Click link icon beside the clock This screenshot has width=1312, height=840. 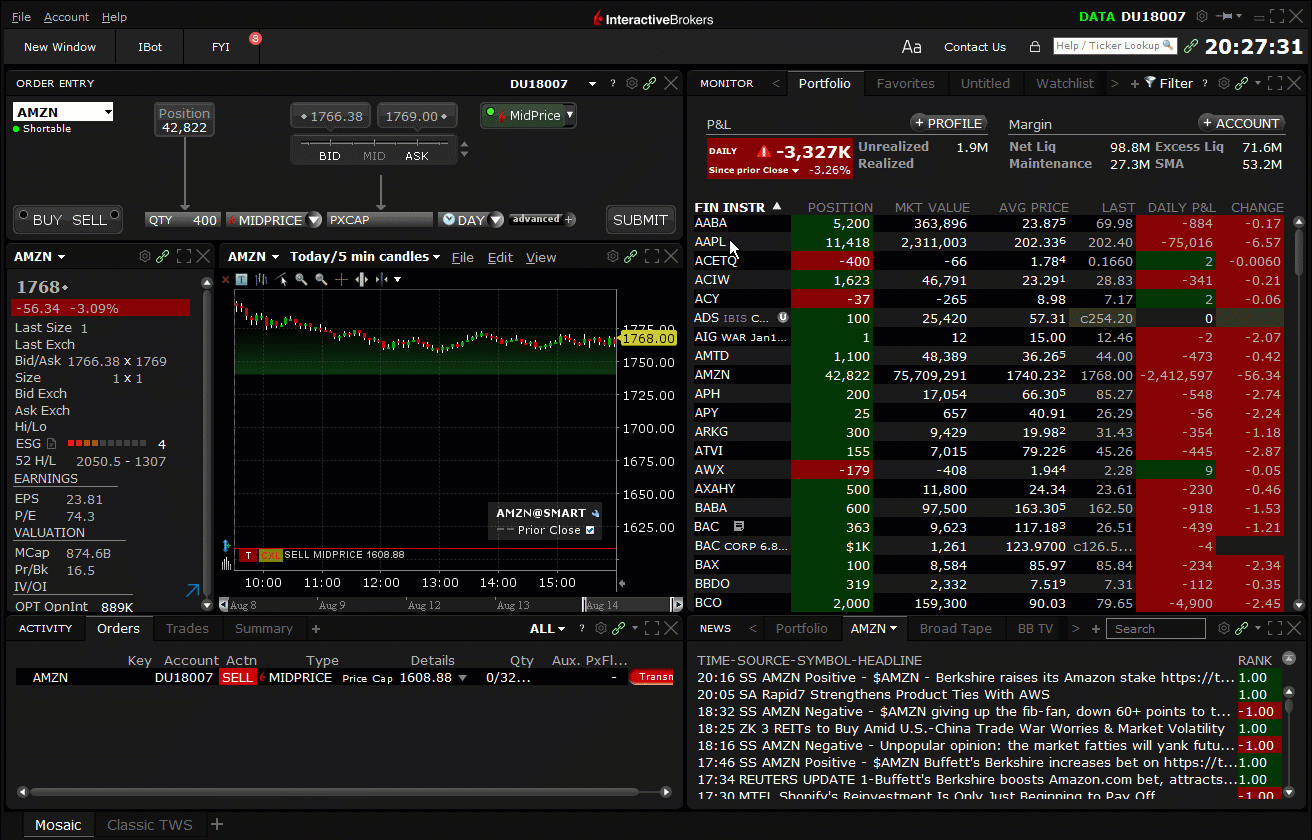[1191, 46]
